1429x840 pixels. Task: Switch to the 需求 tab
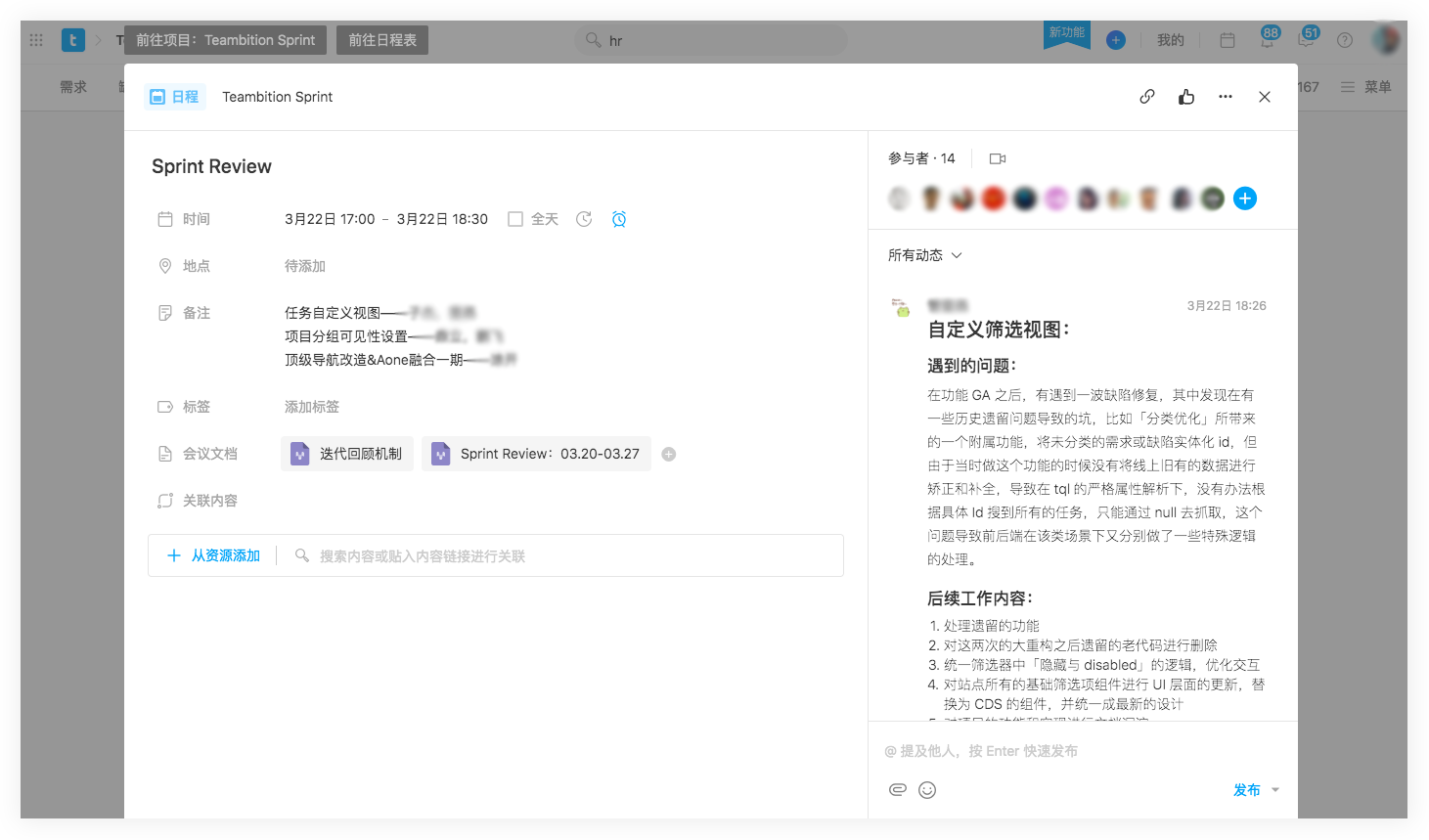[73, 87]
